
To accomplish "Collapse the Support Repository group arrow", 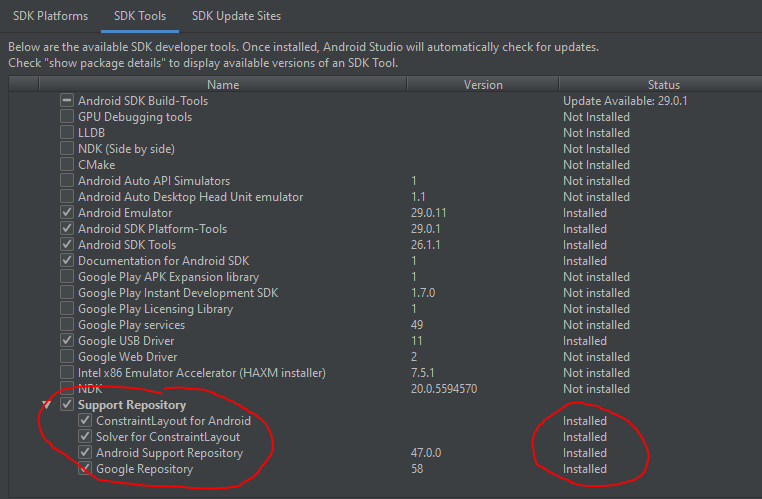I will [x=47, y=405].
